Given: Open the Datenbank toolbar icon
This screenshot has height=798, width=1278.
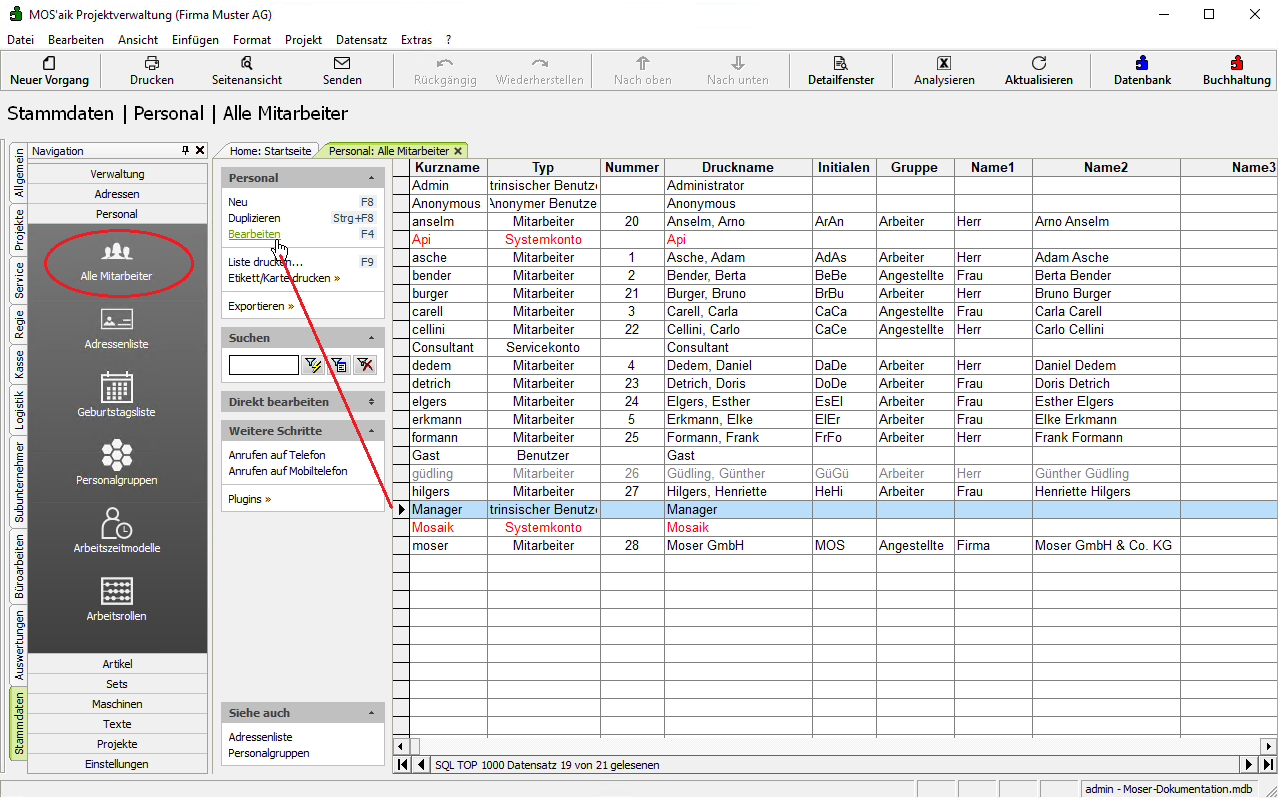Looking at the screenshot, I should coord(1142,63).
